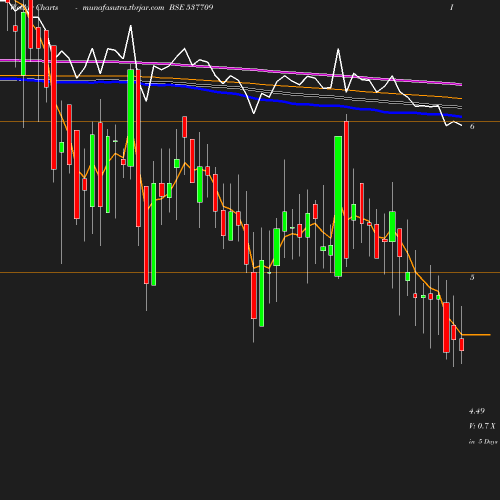This screenshot has height=500, width=500.
Task: Click the BSE 537709 stock code
Action: point(191,7)
